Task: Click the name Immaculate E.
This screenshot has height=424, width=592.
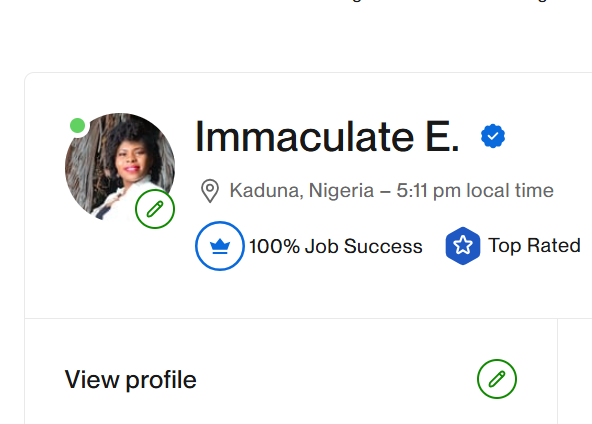Action: (x=327, y=136)
